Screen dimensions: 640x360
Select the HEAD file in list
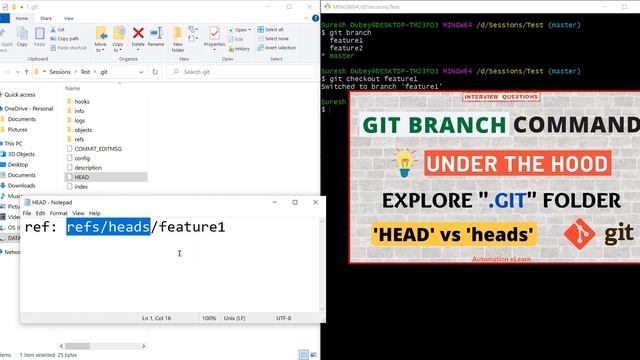coord(106,177)
